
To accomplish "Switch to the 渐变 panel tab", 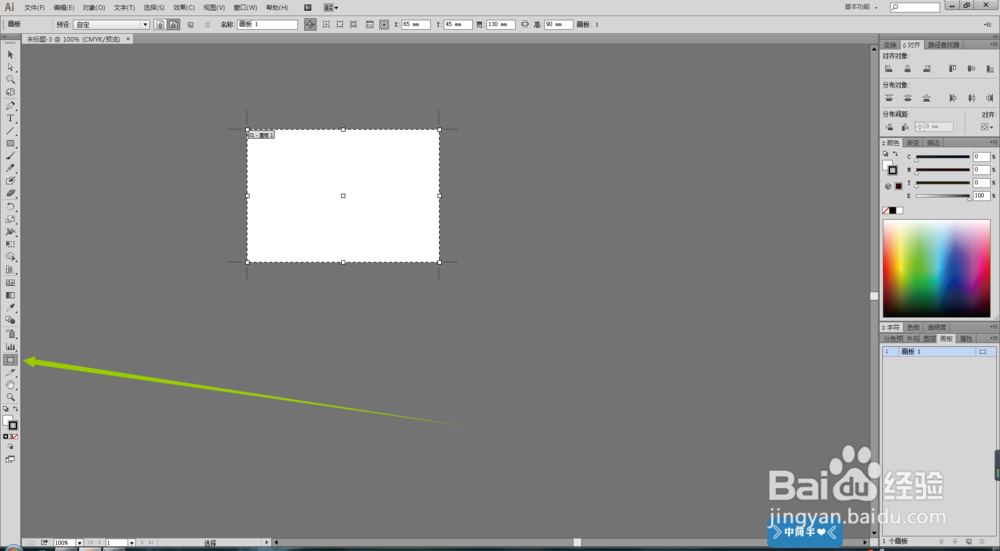I will [913, 143].
